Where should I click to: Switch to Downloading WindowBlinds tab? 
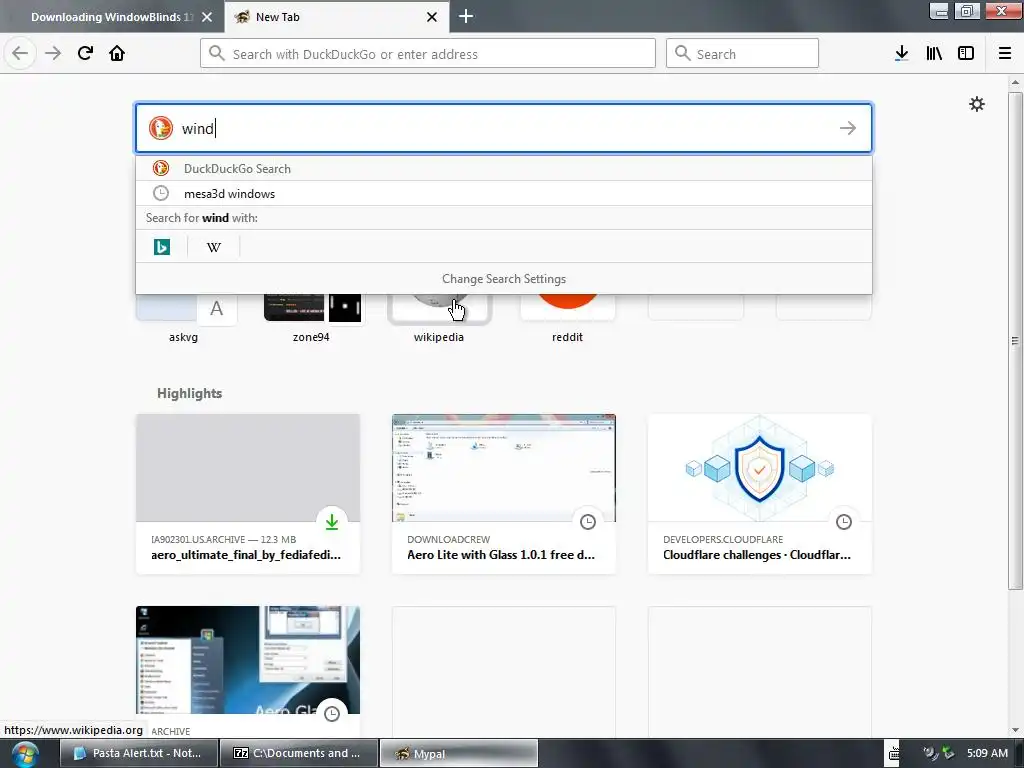point(112,17)
